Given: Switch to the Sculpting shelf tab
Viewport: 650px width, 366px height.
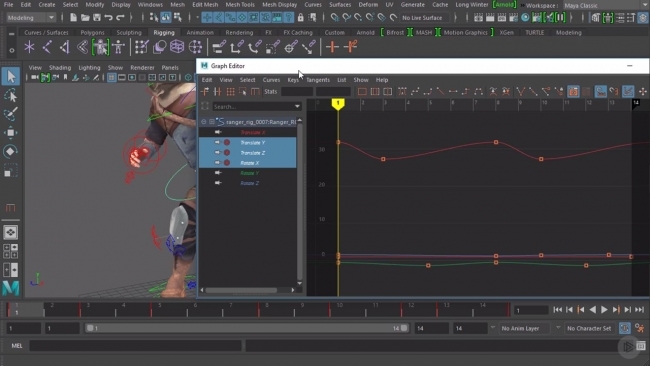Looking at the screenshot, I should click(129, 32).
